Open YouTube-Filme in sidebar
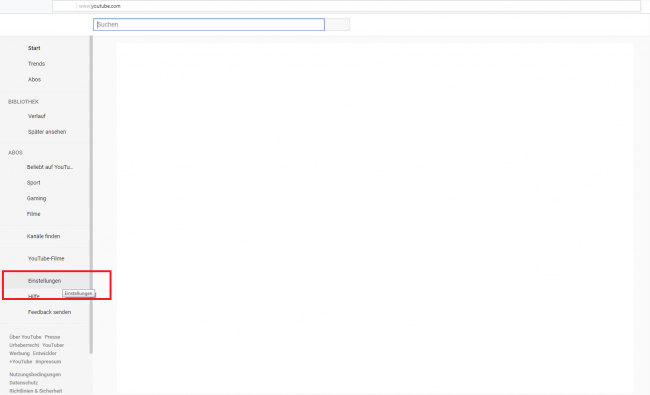650x395 pixels. click(46, 259)
